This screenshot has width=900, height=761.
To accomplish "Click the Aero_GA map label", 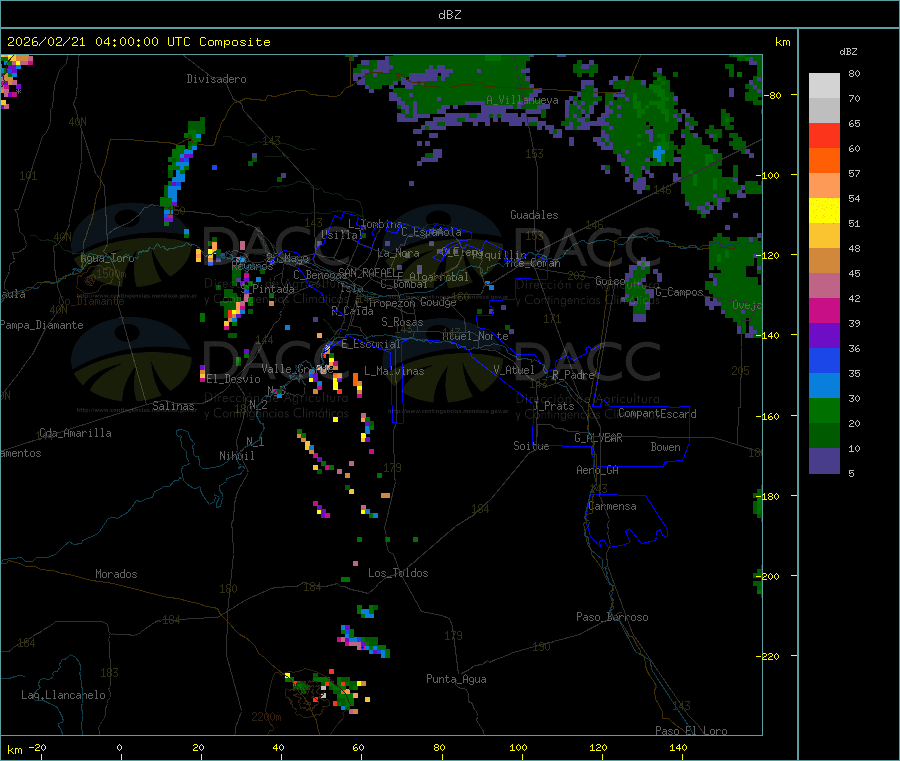I will [x=598, y=470].
